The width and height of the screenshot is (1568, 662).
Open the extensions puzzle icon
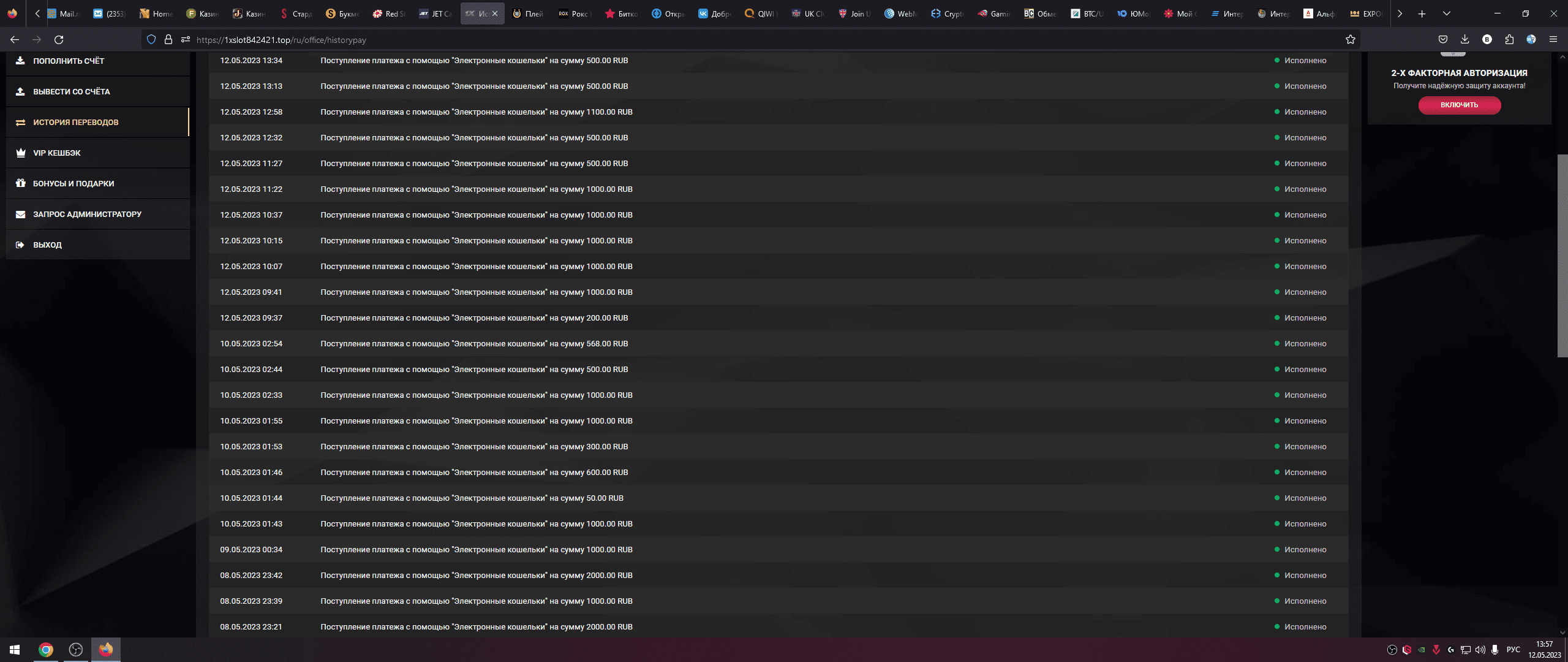coord(1509,40)
